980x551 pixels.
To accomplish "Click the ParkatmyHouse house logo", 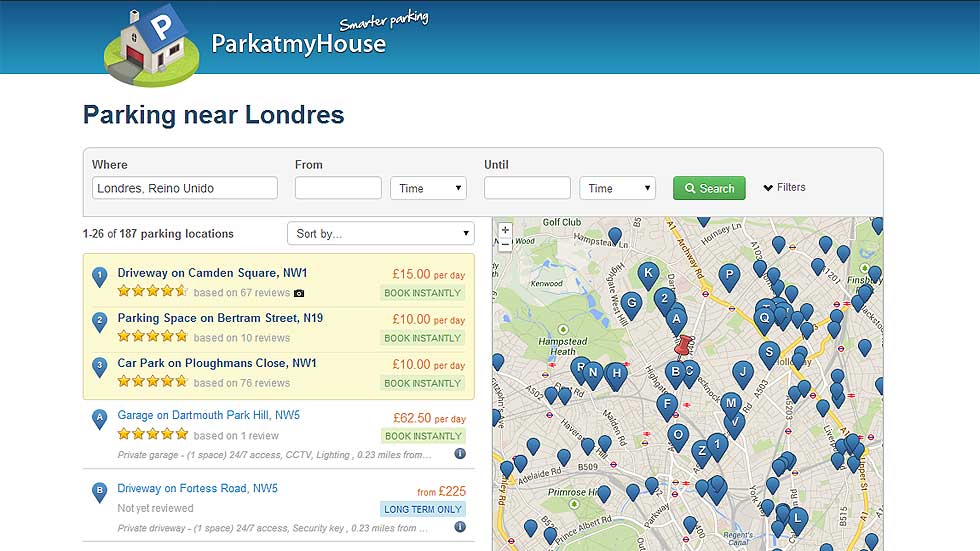I will (151, 47).
